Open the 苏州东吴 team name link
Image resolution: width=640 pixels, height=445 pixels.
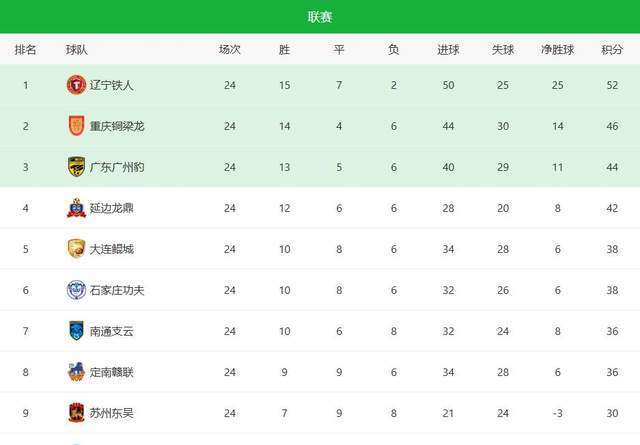click(x=110, y=413)
